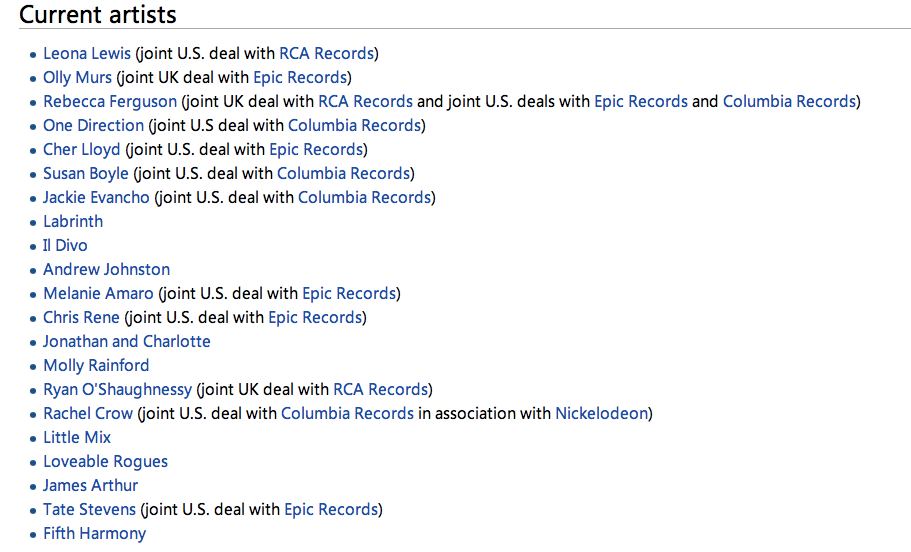Open the Labrinth link
911x552 pixels.
pyautogui.click(x=73, y=221)
